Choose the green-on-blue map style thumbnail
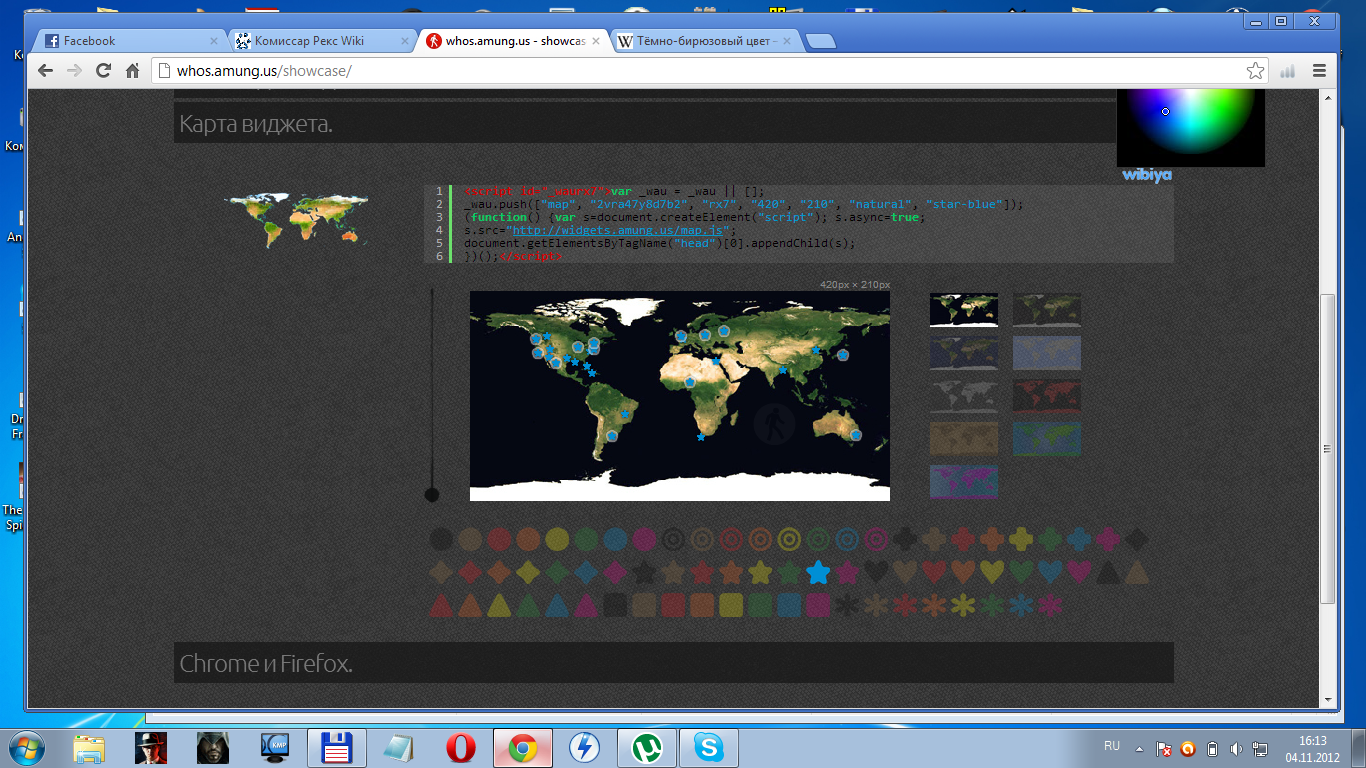Image resolution: width=1366 pixels, height=768 pixels. tap(1047, 439)
